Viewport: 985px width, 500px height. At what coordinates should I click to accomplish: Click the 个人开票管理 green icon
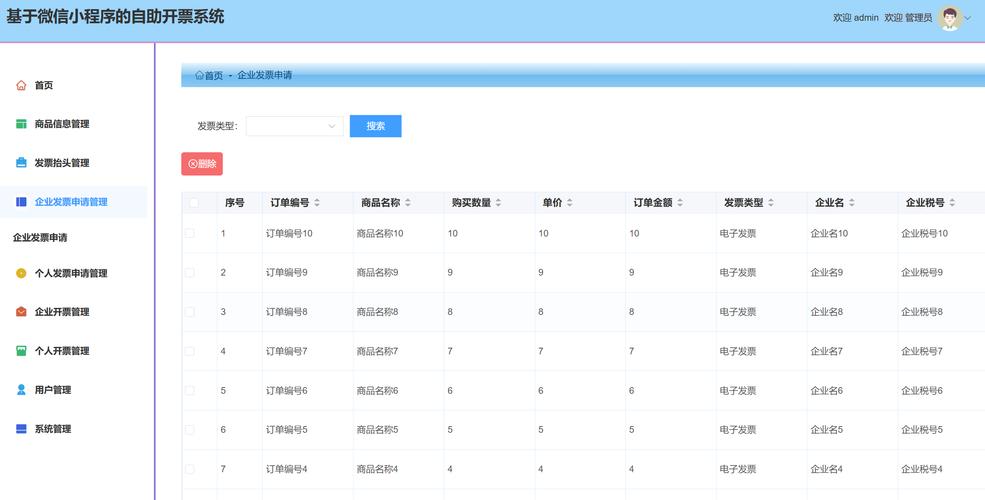tap(21, 351)
